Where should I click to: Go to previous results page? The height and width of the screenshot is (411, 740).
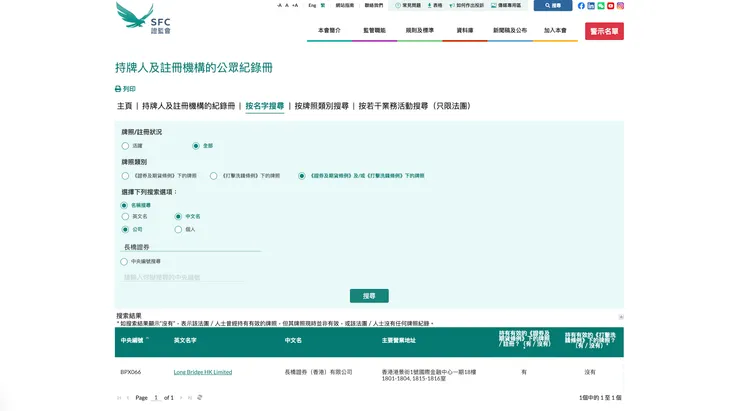(128, 398)
